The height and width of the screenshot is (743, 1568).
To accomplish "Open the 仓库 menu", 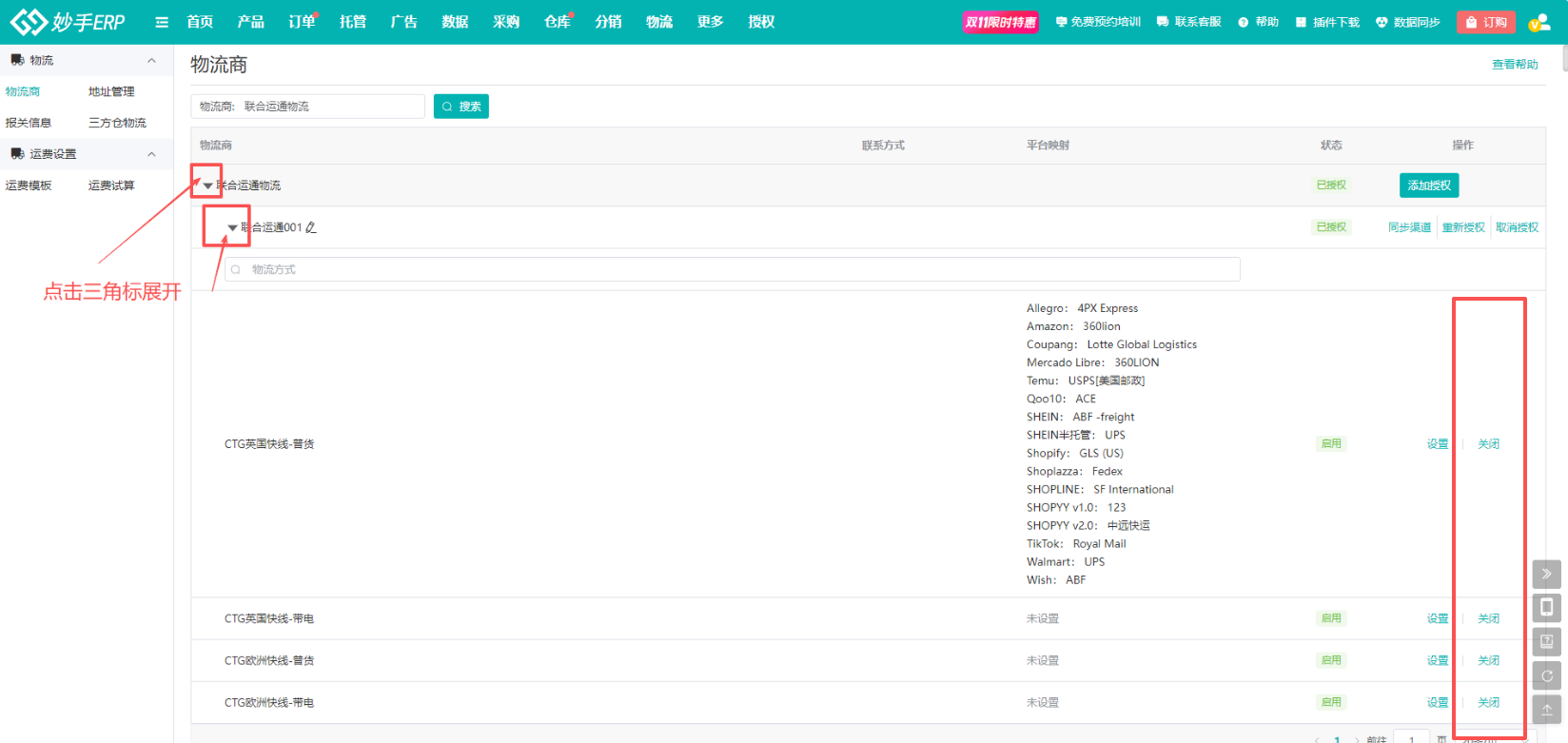I will [x=558, y=22].
